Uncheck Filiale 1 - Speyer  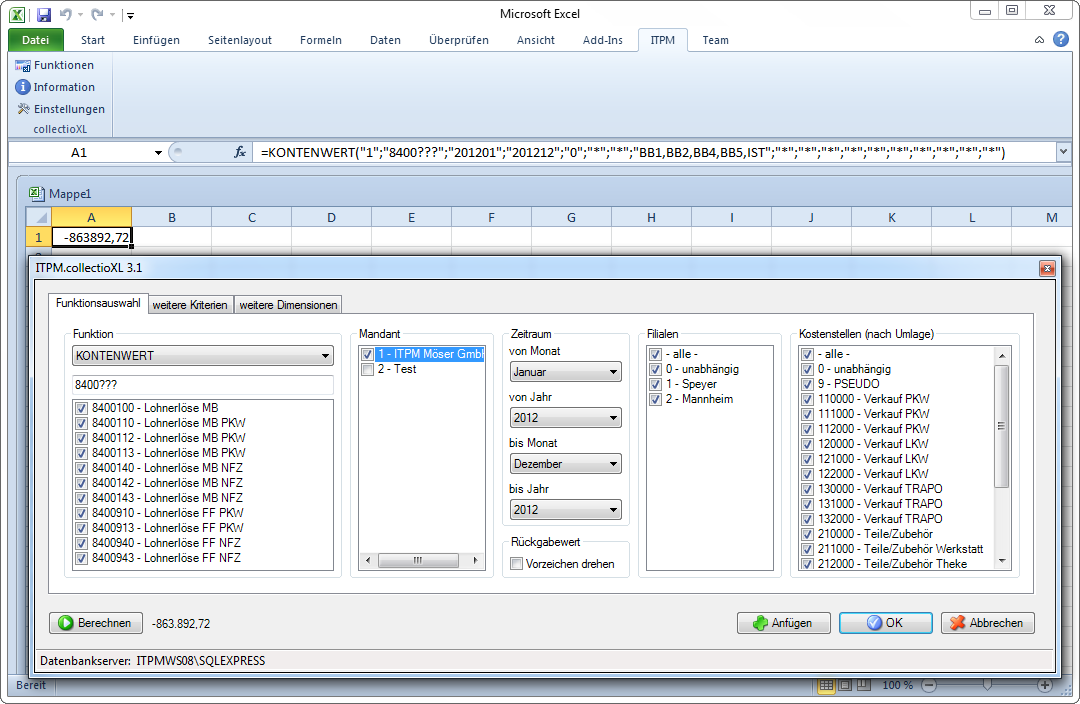656,385
